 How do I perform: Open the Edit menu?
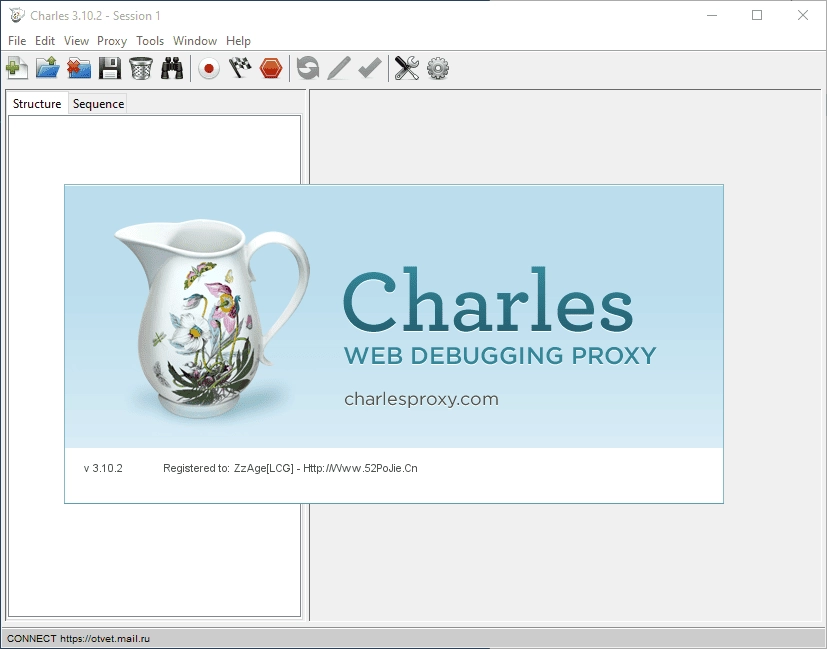[45, 41]
